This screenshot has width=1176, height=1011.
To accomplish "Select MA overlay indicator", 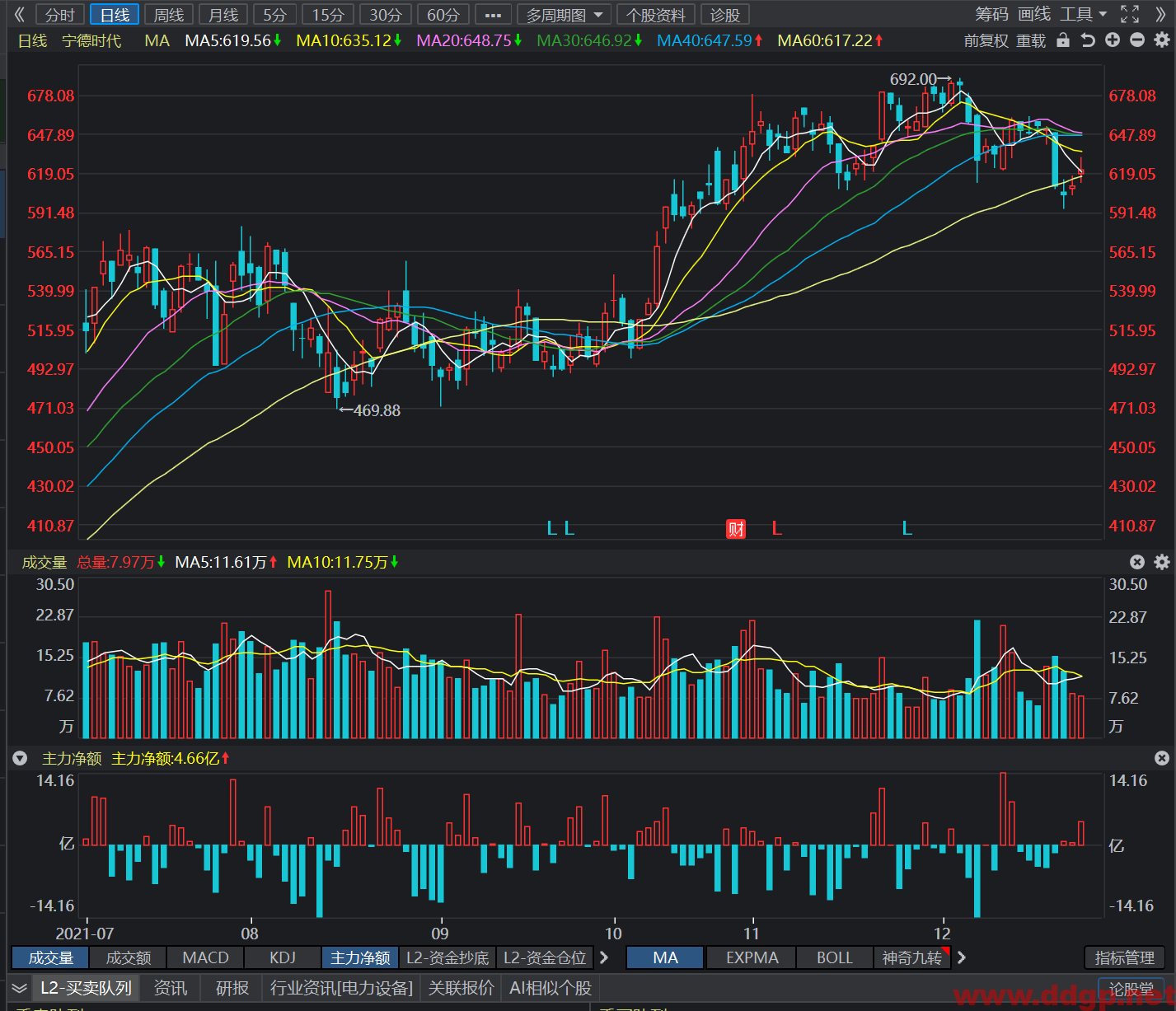I will 665,957.
